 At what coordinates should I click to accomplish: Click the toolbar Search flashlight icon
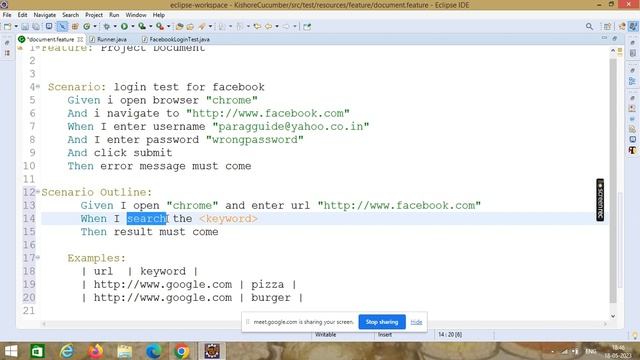(202, 27)
